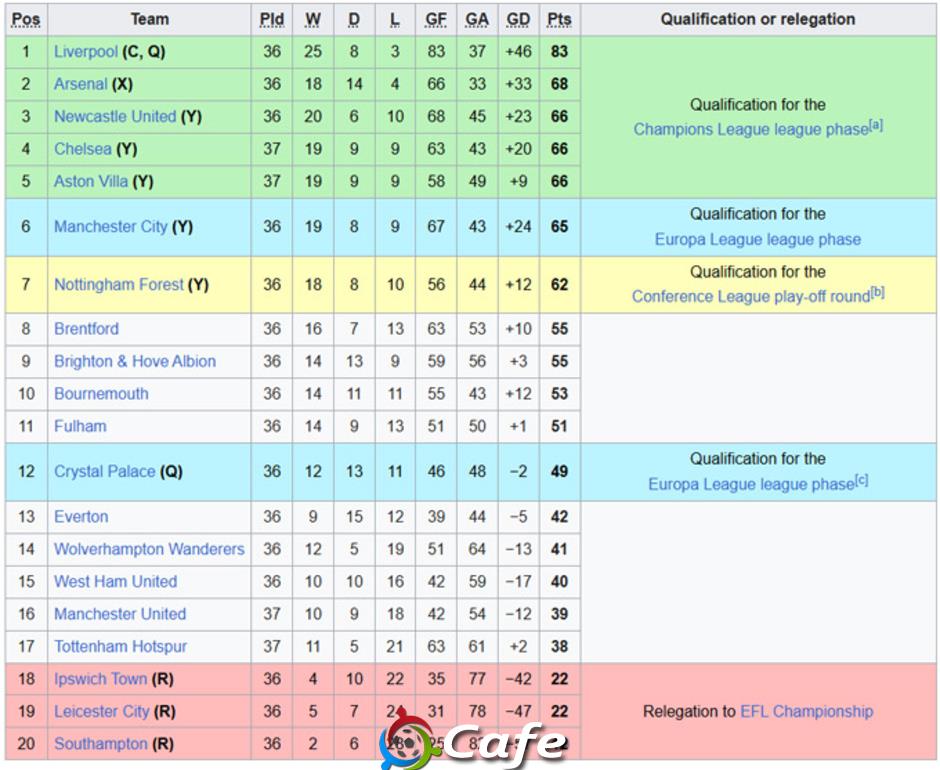This screenshot has width=940, height=770.
Task: Click footnote [c] next to Europa League
Action: coord(861,480)
